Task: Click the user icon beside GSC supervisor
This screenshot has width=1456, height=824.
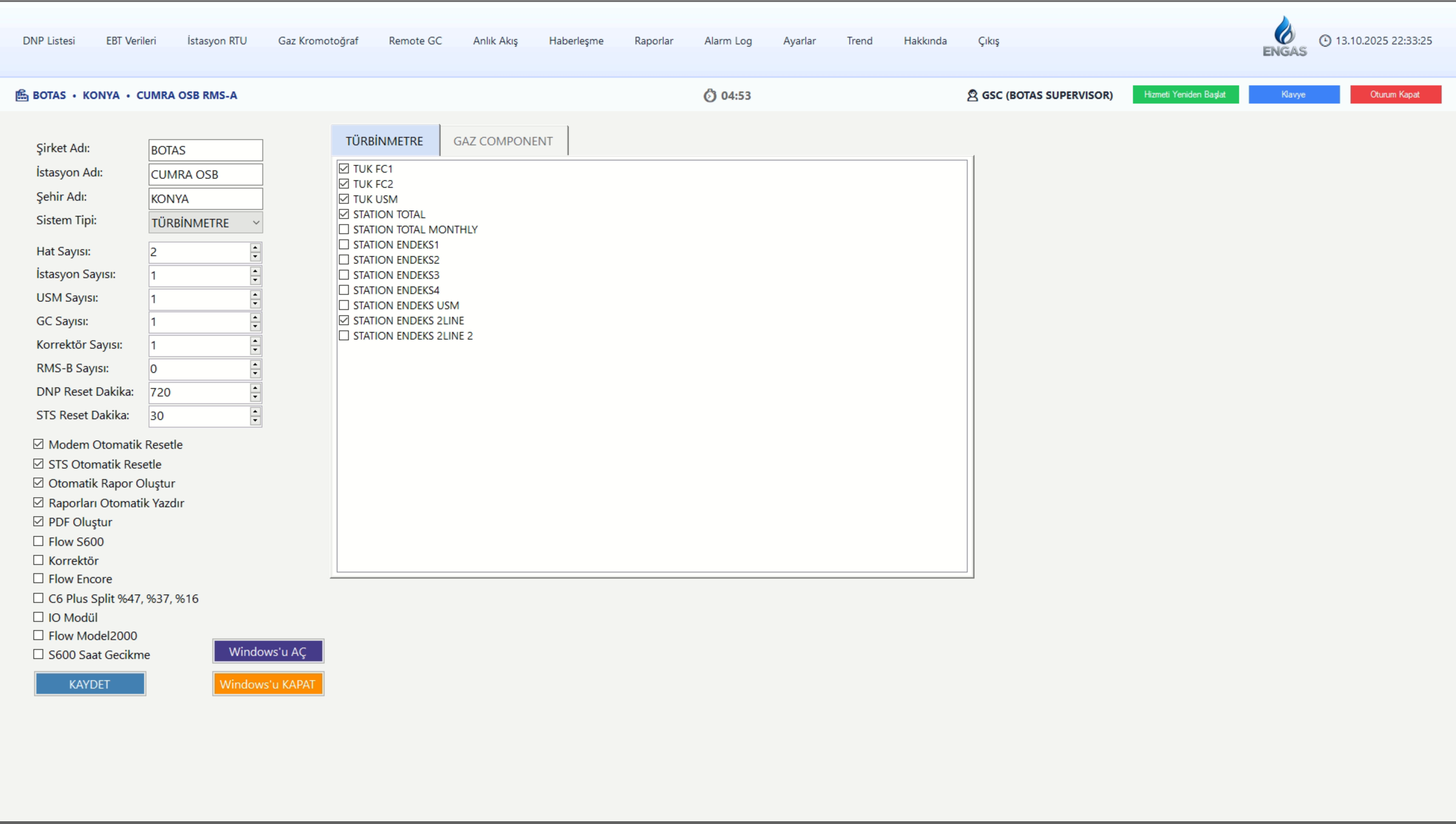Action: (x=972, y=95)
